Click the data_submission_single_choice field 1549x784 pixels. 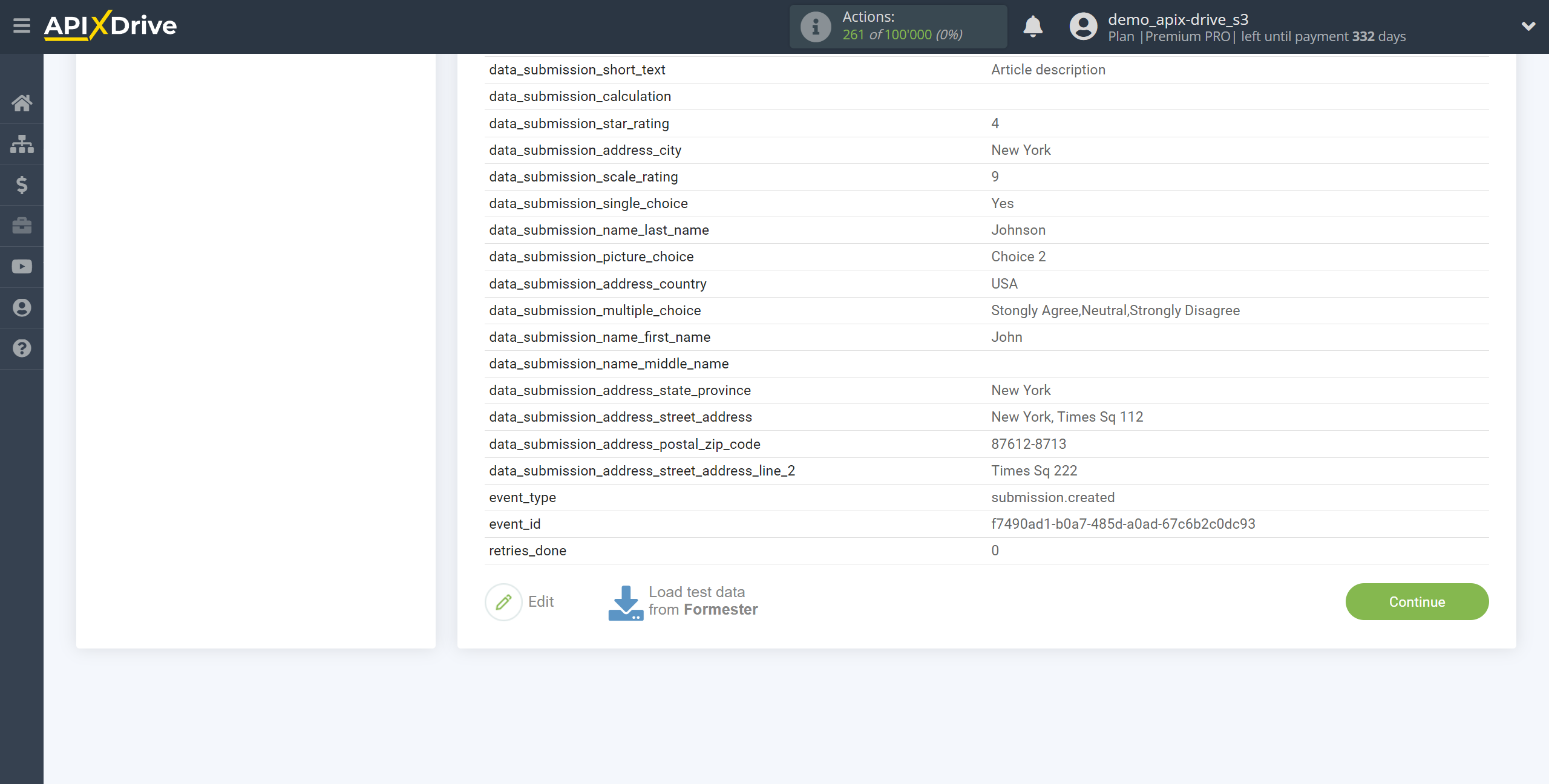click(588, 203)
